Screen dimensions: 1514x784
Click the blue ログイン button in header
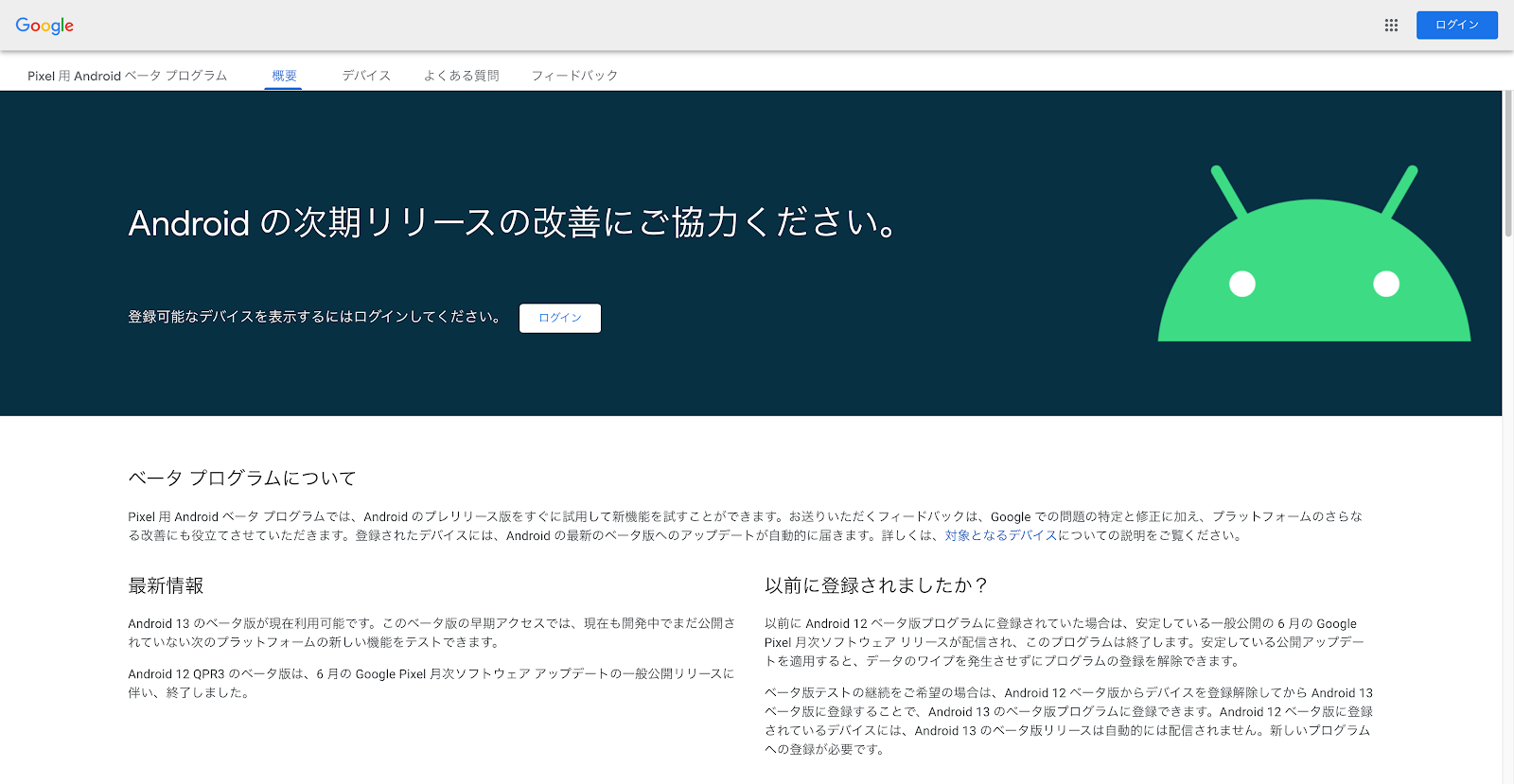[1456, 26]
